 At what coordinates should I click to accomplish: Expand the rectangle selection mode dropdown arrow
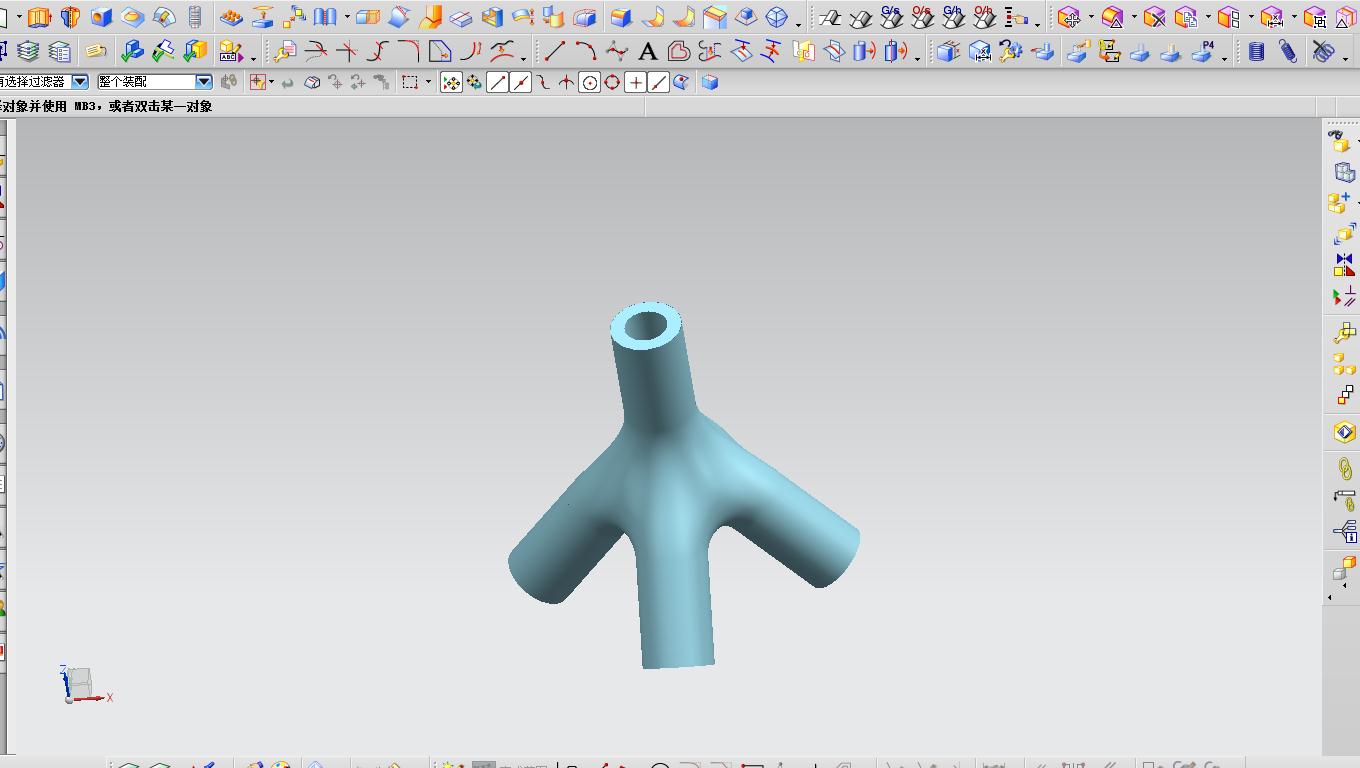click(x=428, y=83)
